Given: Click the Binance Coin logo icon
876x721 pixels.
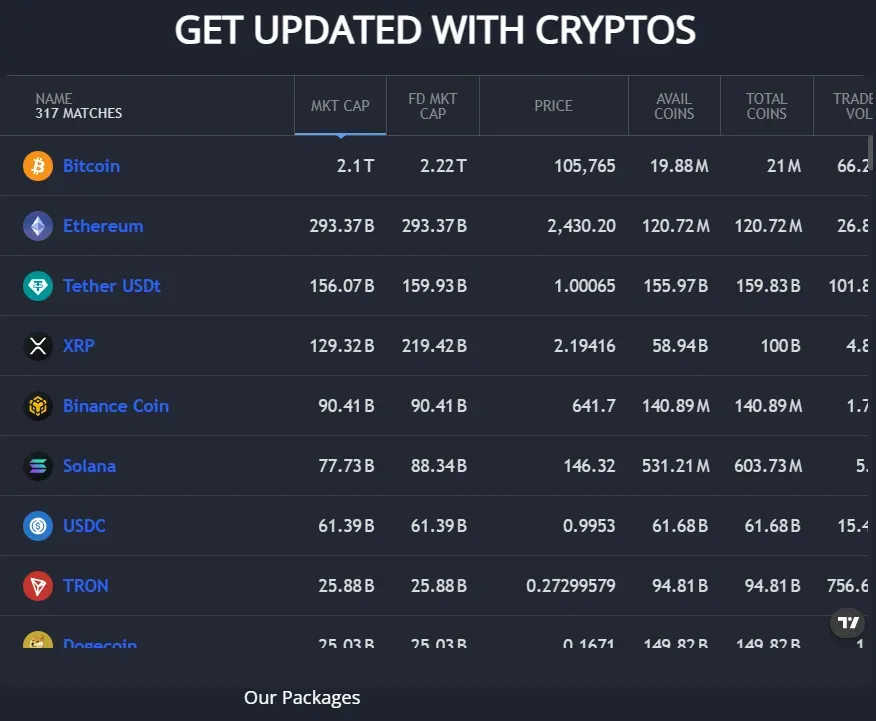Looking at the screenshot, I should 38,406.
